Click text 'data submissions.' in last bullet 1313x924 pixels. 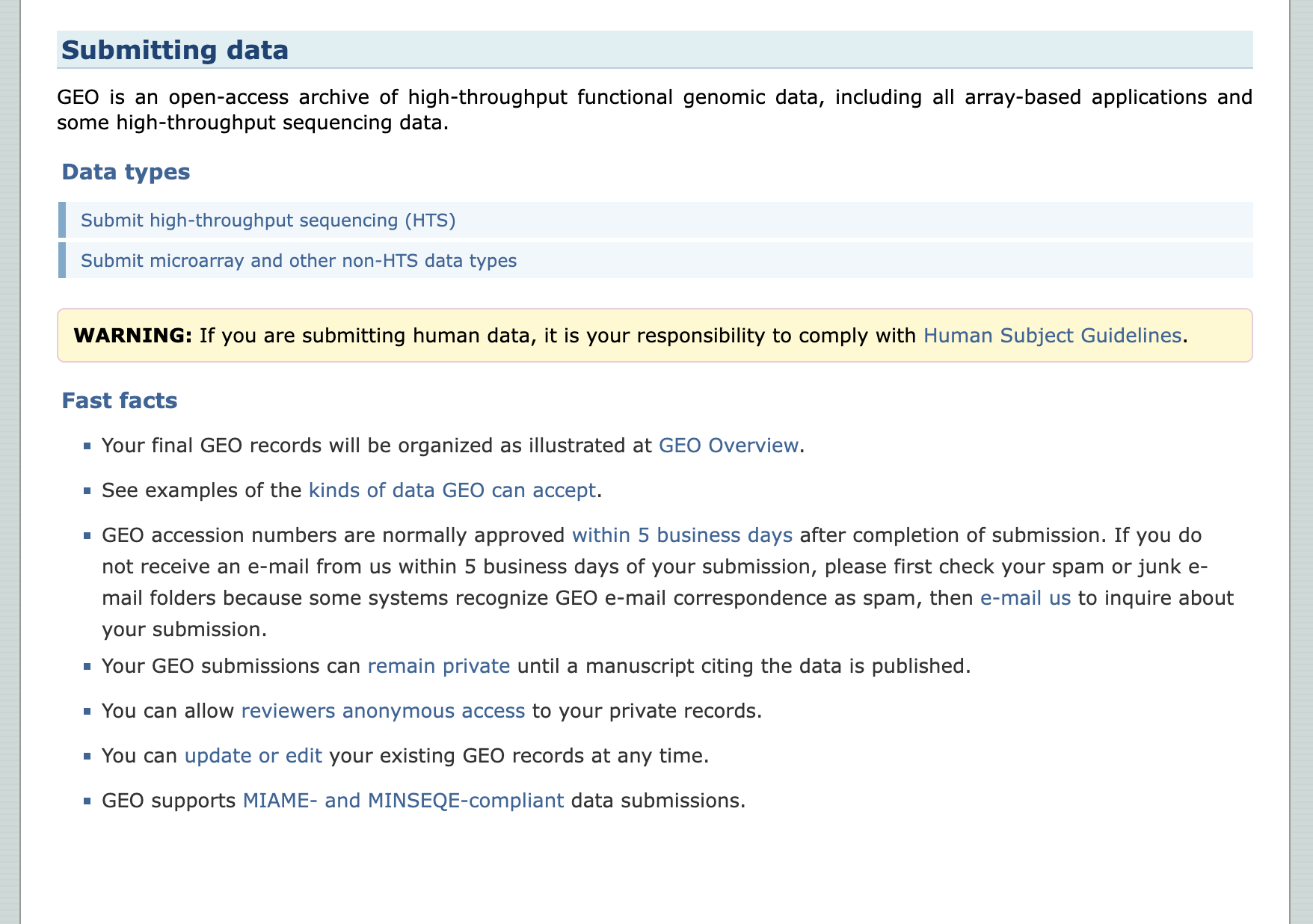pyautogui.click(x=658, y=800)
